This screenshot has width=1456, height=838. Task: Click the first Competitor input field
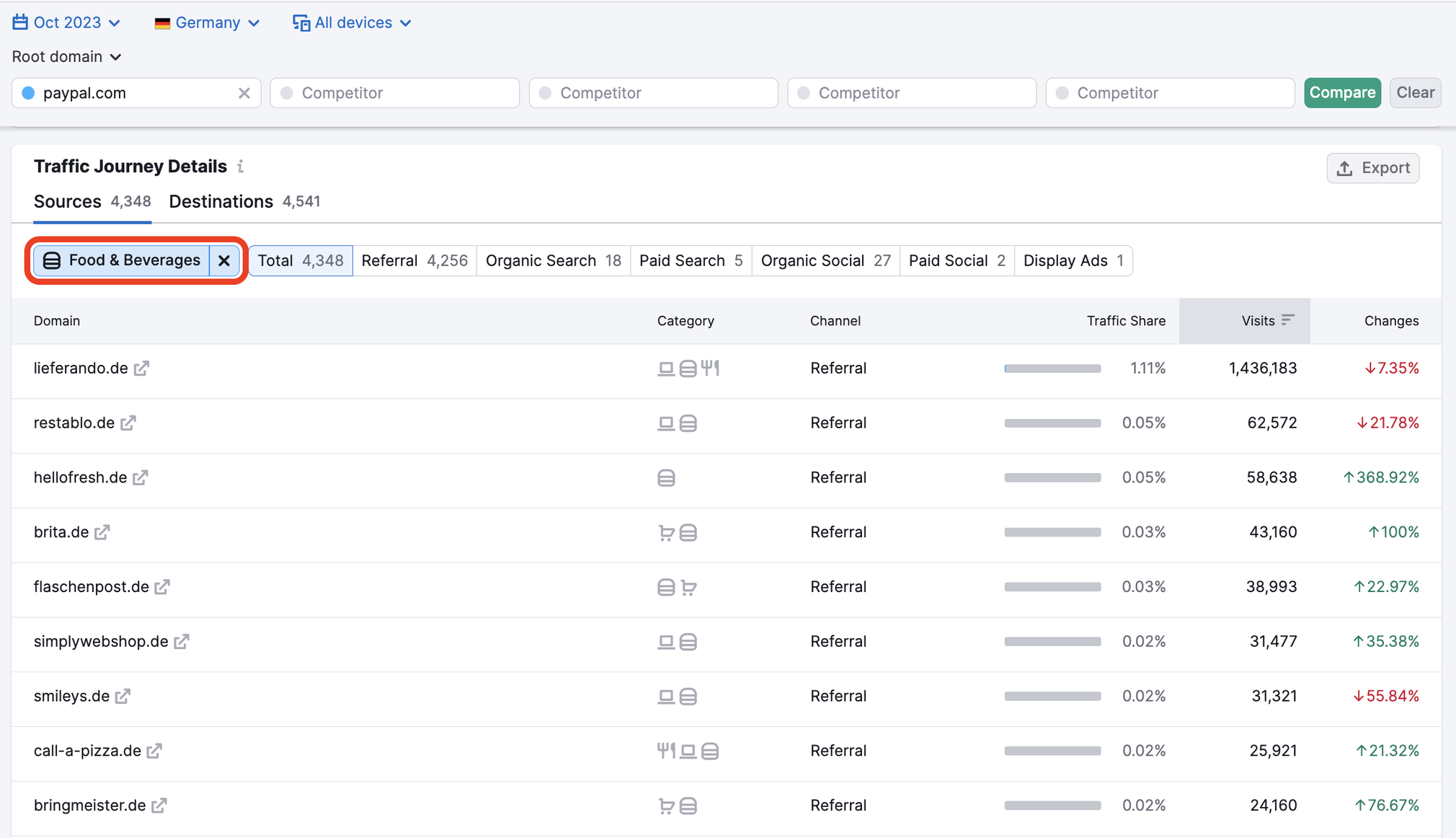[395, 93]
